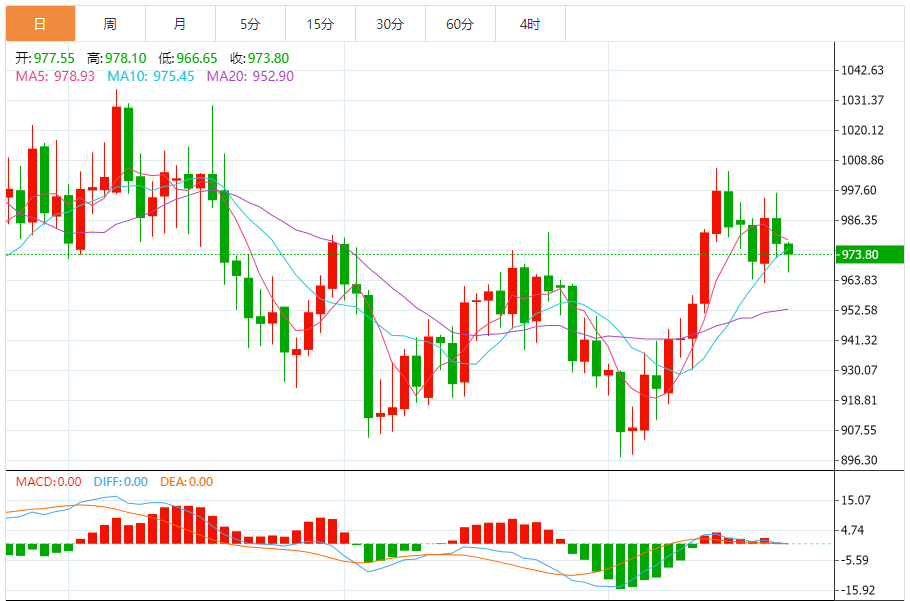Click the 918.81 price axis label
This screenshot has width=910, height=601.
point(860,400)
